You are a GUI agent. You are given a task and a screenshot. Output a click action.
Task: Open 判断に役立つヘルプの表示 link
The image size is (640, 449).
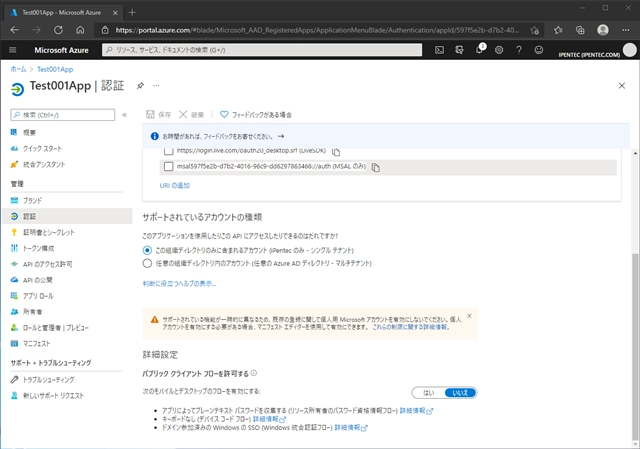[179, 283]
